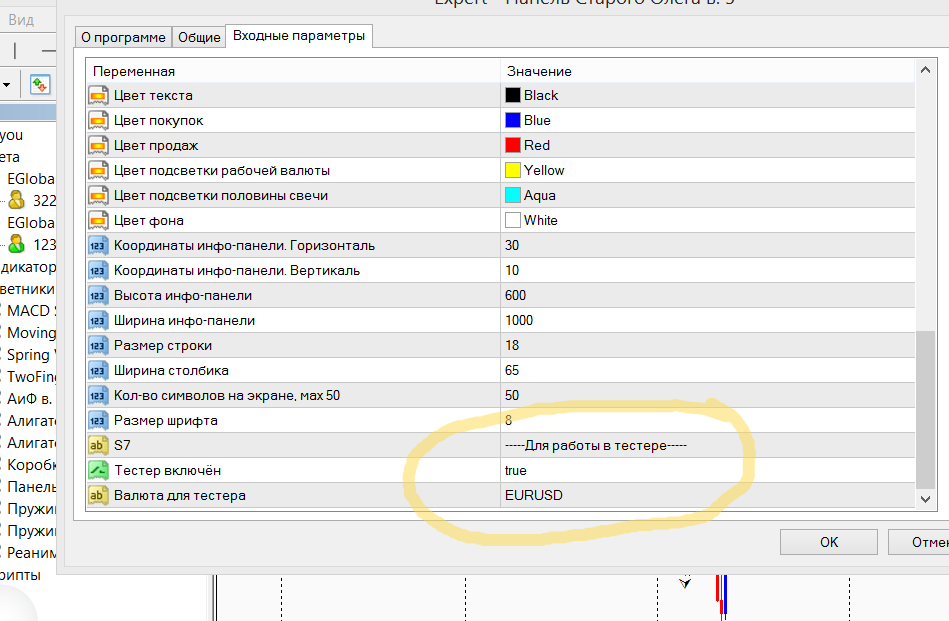Click the color icon beside Цвет фона
Image resolution: width=949 pixels, height=621 pixels.
[98, 220]
